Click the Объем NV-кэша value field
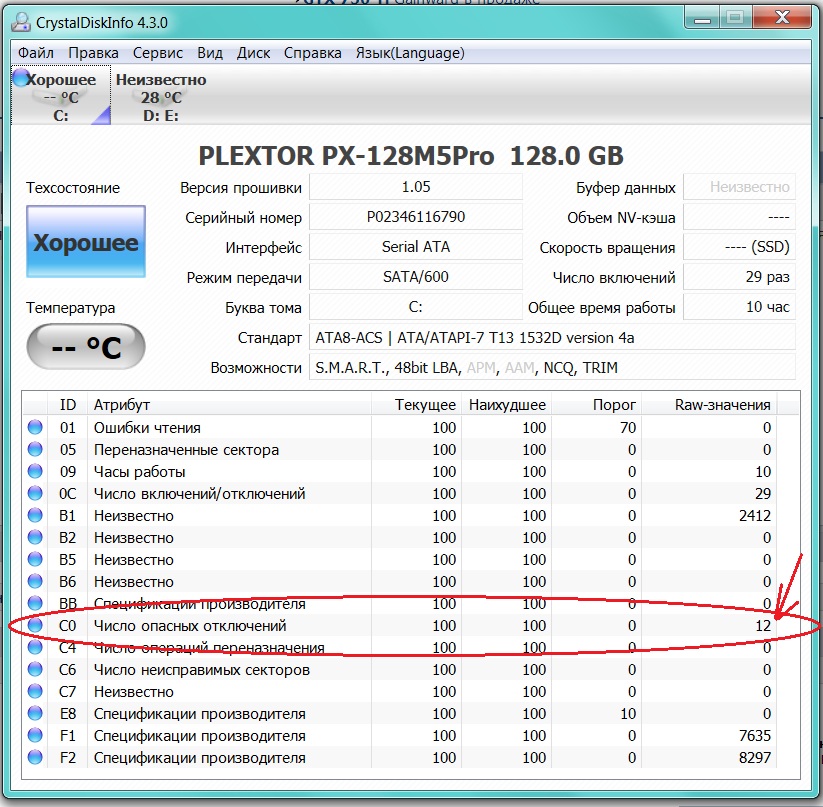 coord(739,217)
